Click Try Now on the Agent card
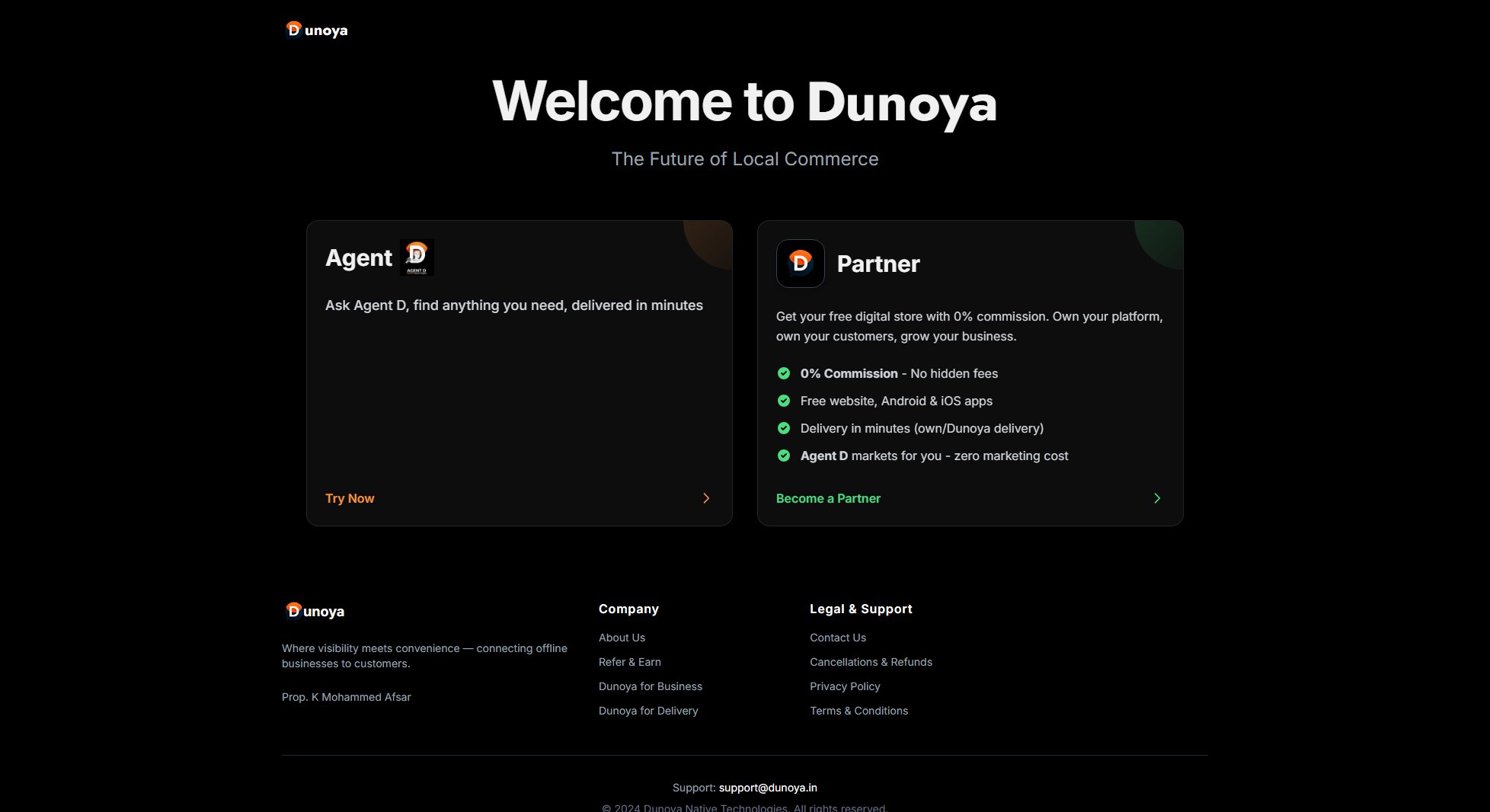Viewport: 1490px width, 812px height. tap(349, 498)
